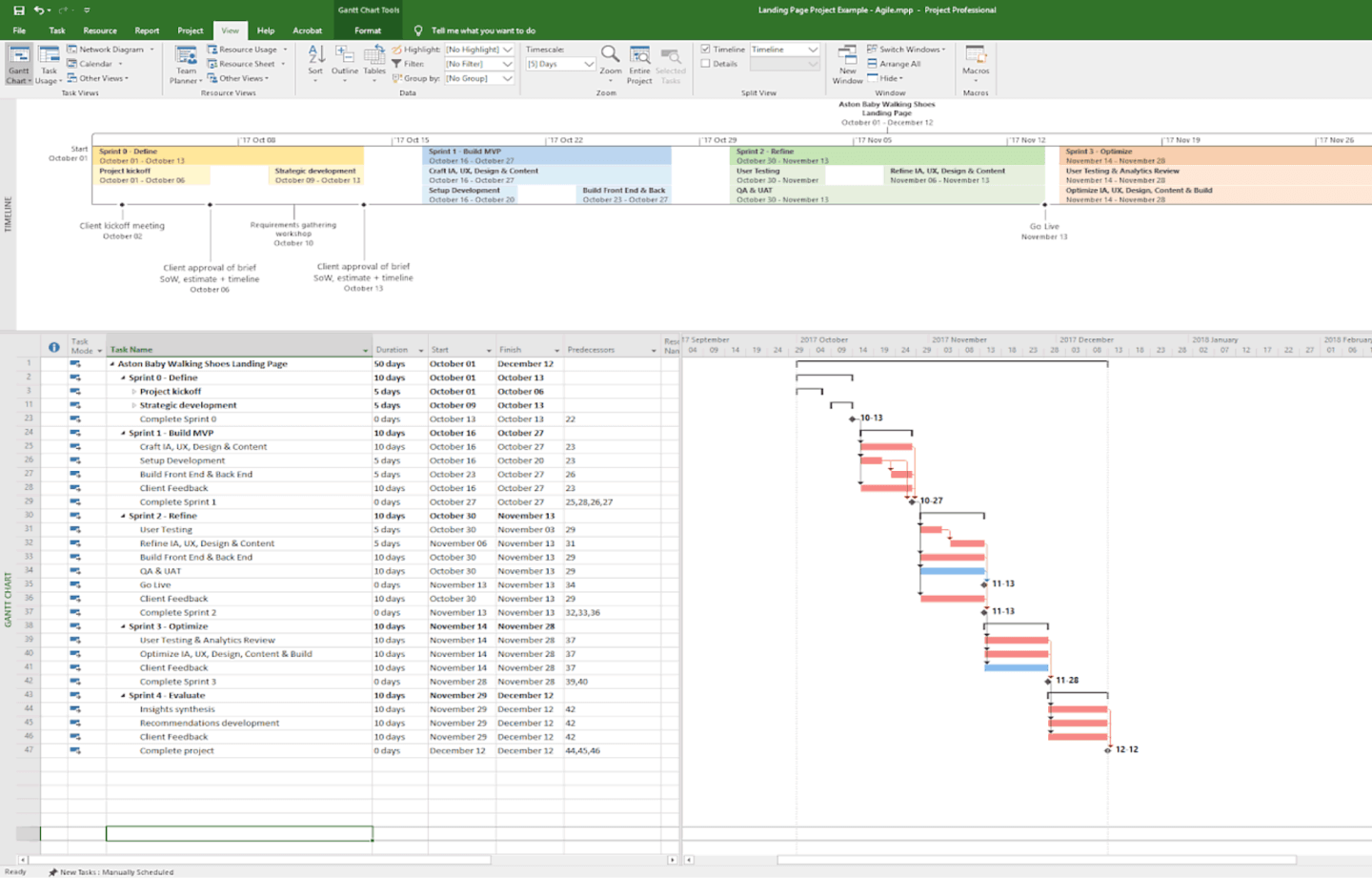Open the Task Usage view

click(x=49, y=64)
